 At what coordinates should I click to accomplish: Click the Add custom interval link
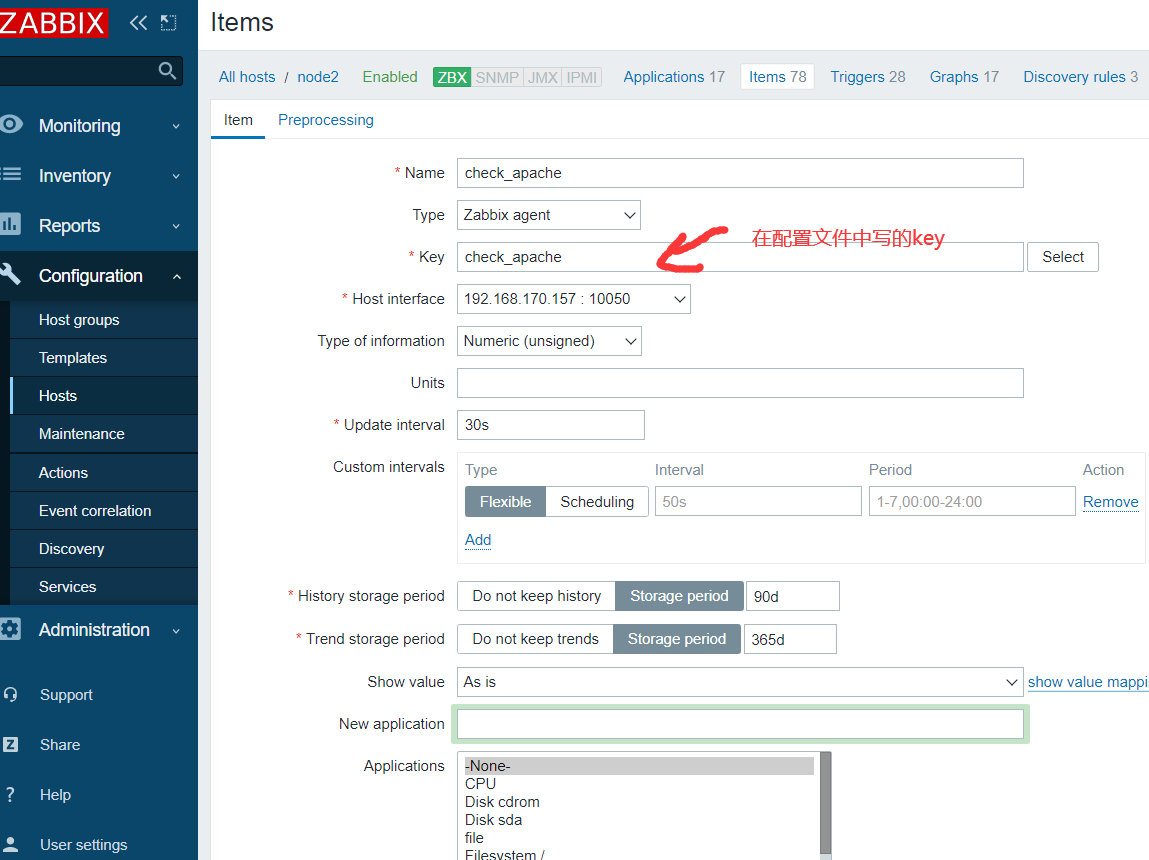click(478, 540)
